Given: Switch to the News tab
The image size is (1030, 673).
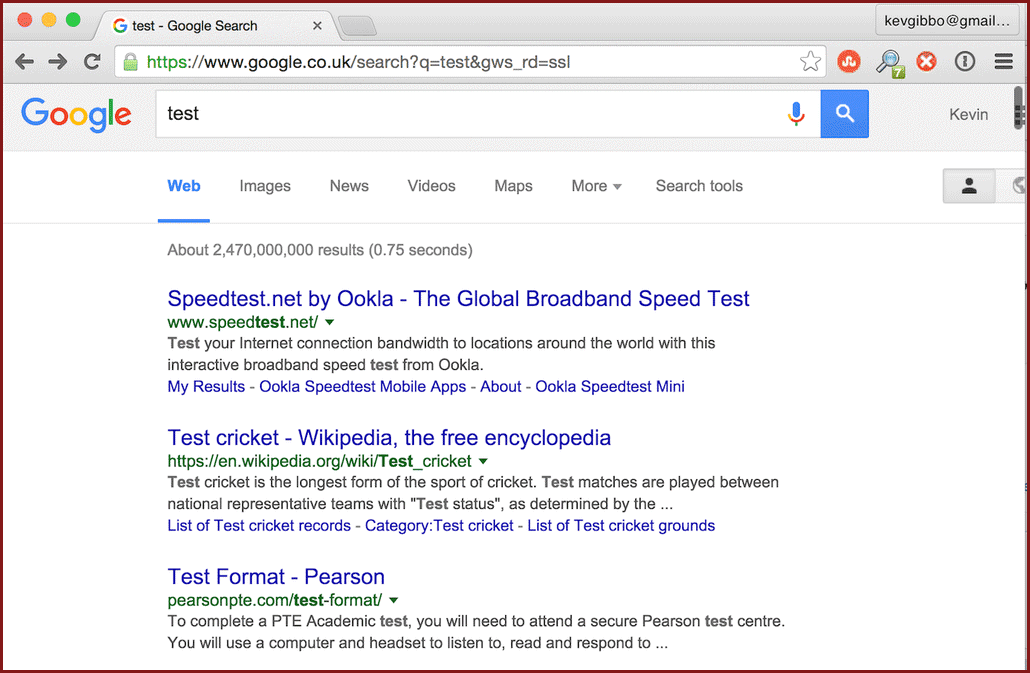Looking at the screenshot, I should (x=349, y=186).
